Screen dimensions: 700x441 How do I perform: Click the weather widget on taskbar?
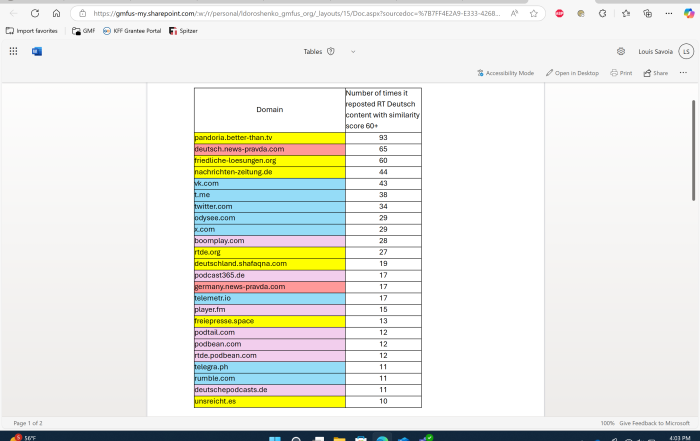[23, 437]
